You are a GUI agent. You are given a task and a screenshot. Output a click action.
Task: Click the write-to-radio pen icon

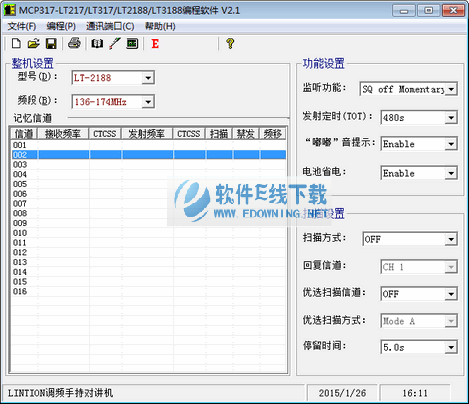point(115,44)
